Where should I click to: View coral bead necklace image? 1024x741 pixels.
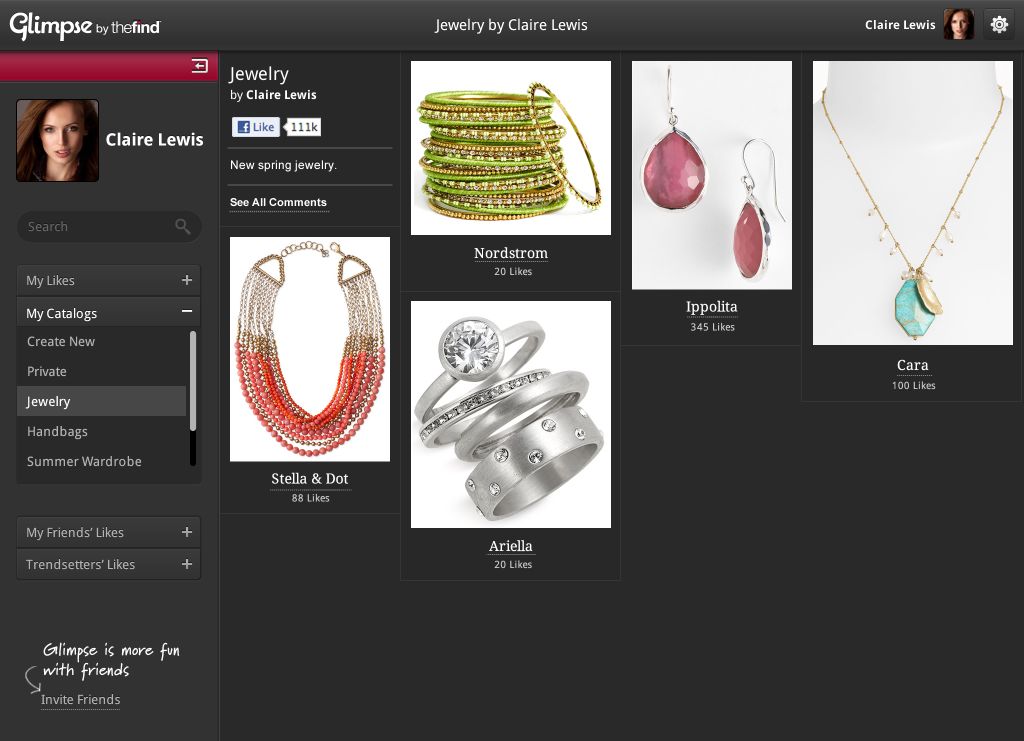coord(310,349)
